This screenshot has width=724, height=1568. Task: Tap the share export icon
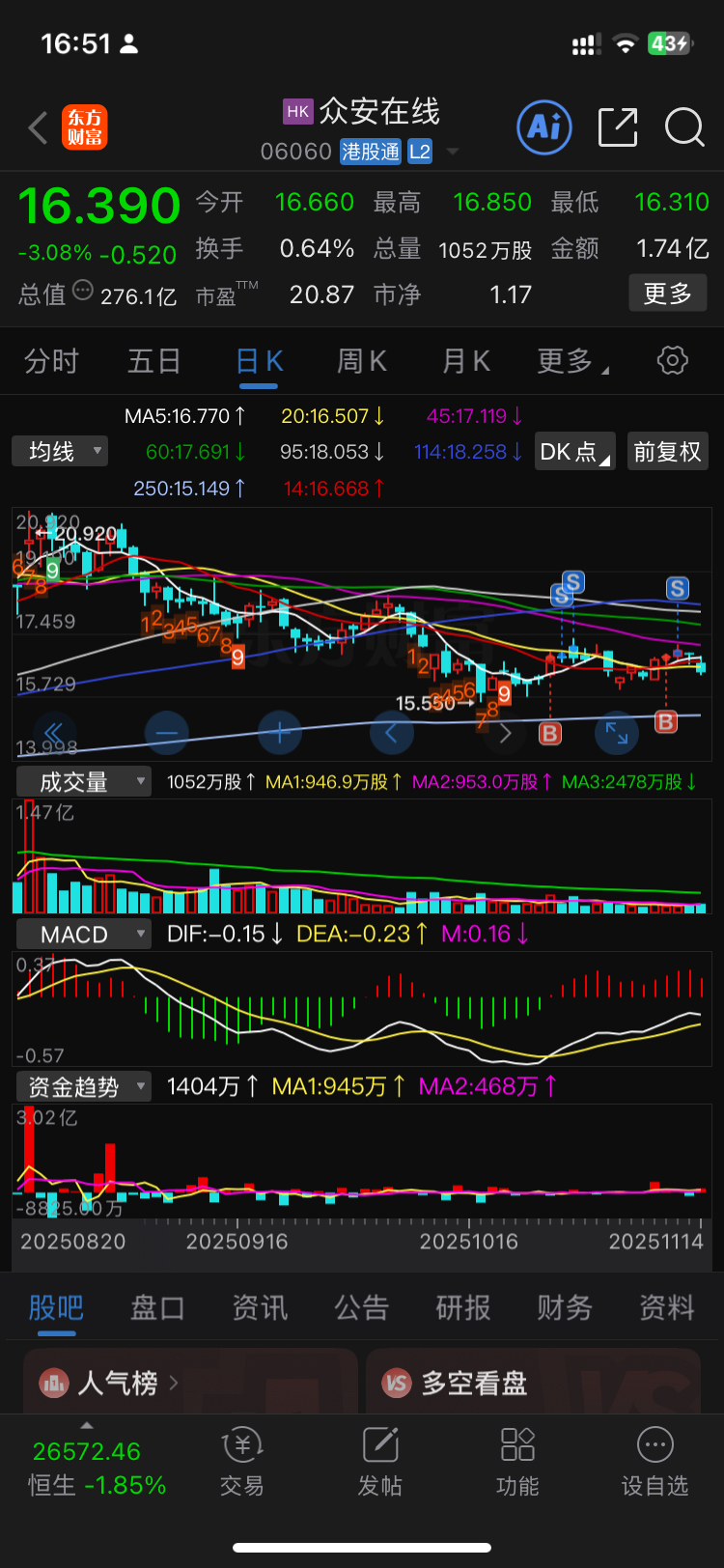coord(618,127)
